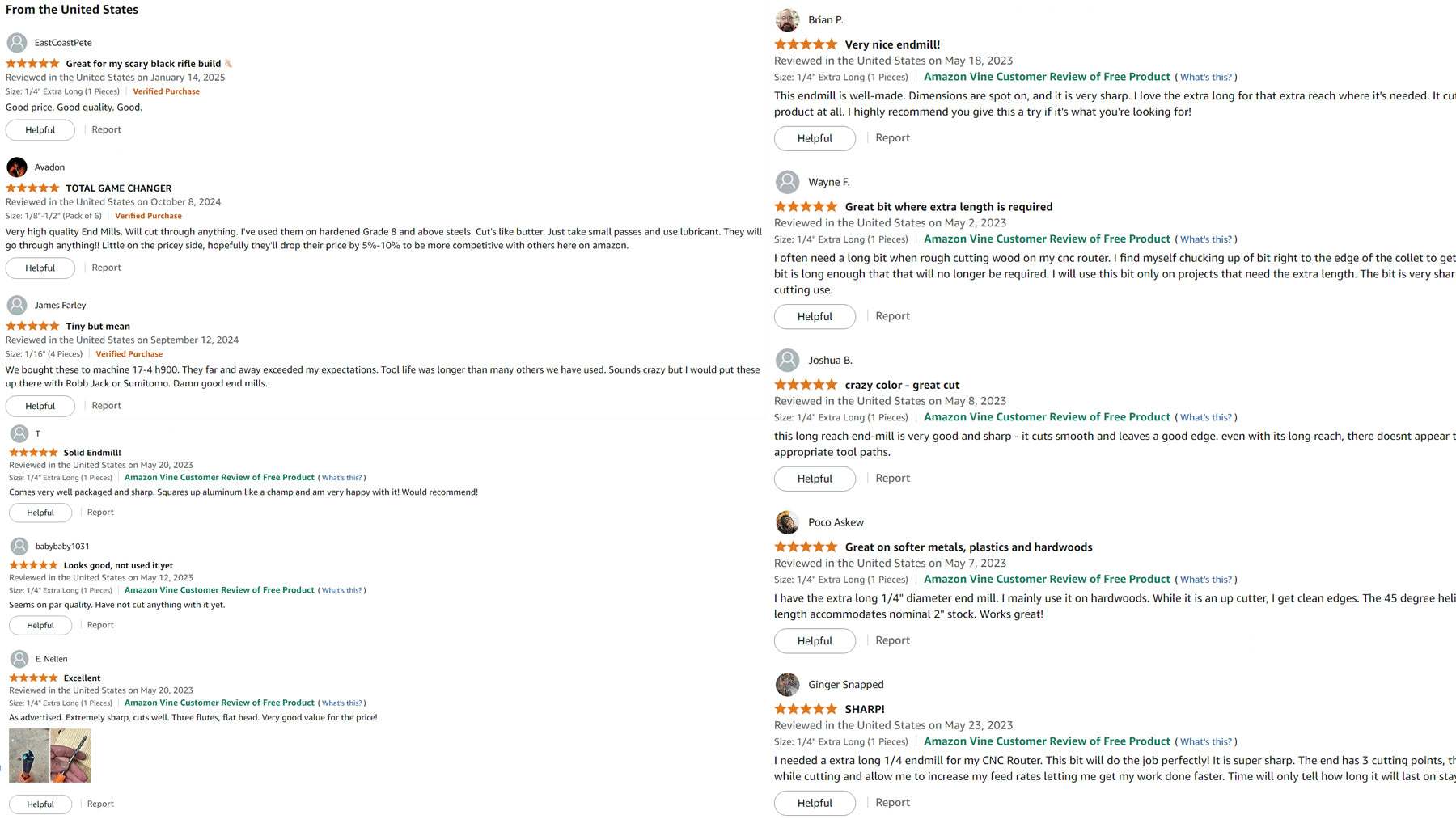The image size is (1456, 819).
Task: Report Wayne F.'s review
Action: pos(892,316)
